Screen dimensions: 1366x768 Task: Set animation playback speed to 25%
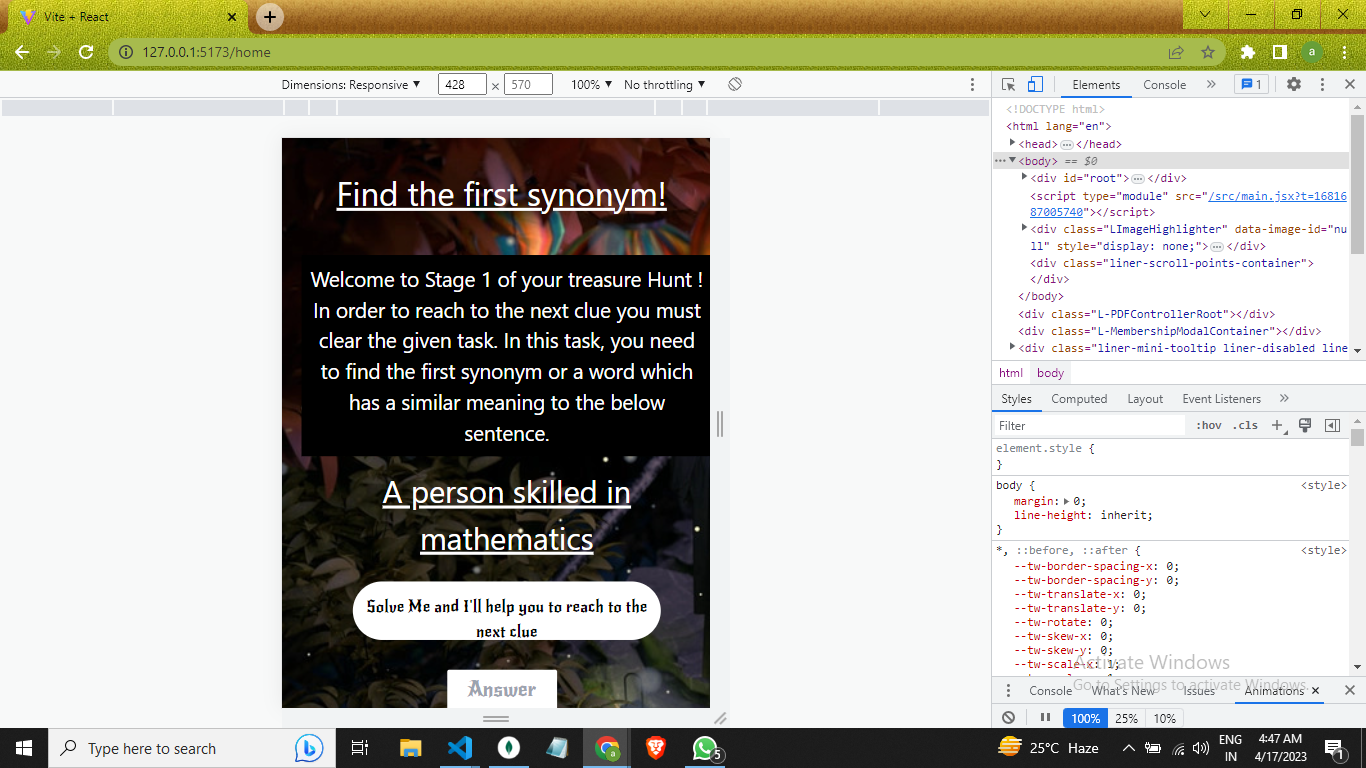1126,717
